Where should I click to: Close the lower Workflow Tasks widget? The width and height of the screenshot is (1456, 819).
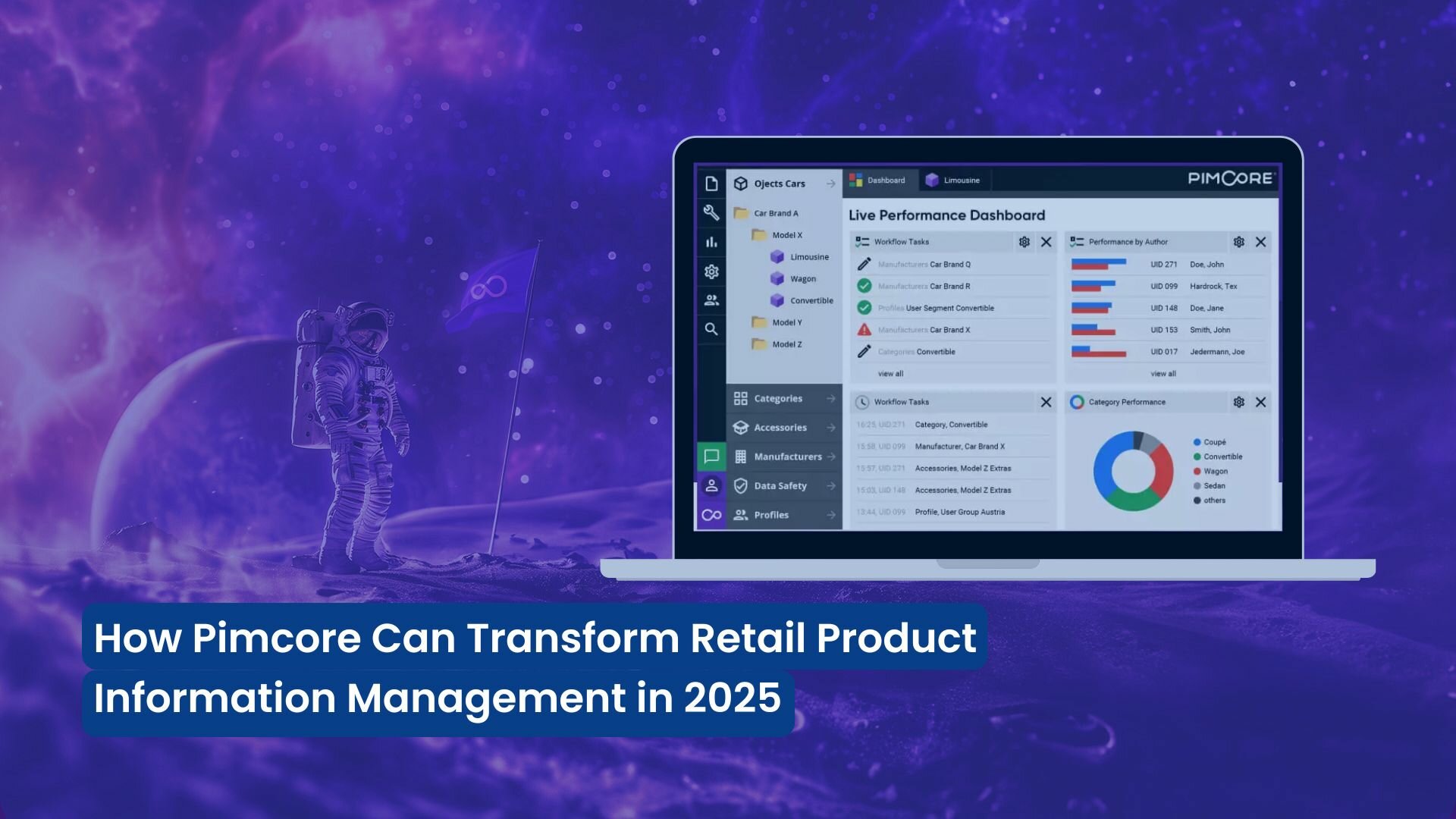(1046, 402)
